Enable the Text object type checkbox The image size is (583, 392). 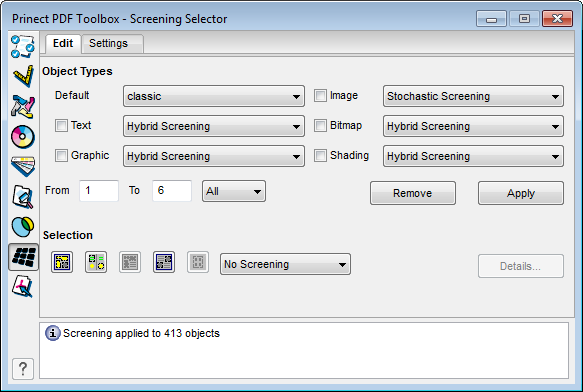coord(61,125)
